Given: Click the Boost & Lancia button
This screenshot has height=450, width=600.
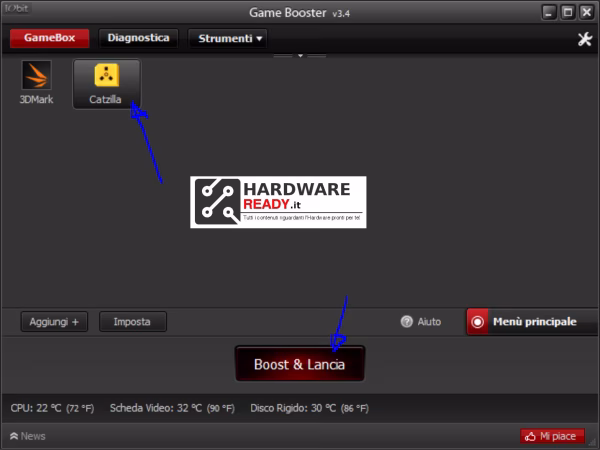Looking at the screenshot, I should coord(300,364).
